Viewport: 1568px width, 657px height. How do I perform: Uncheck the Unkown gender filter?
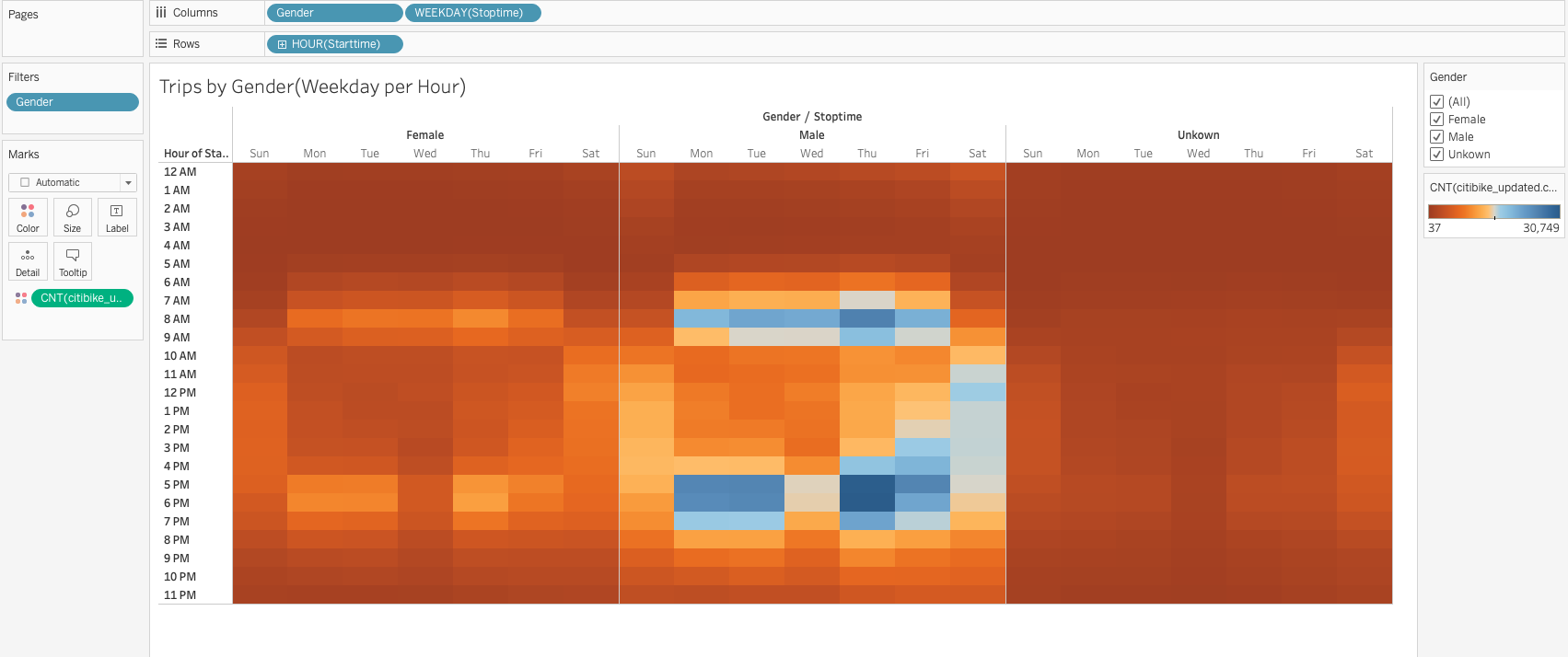(x=1436, y=155)
